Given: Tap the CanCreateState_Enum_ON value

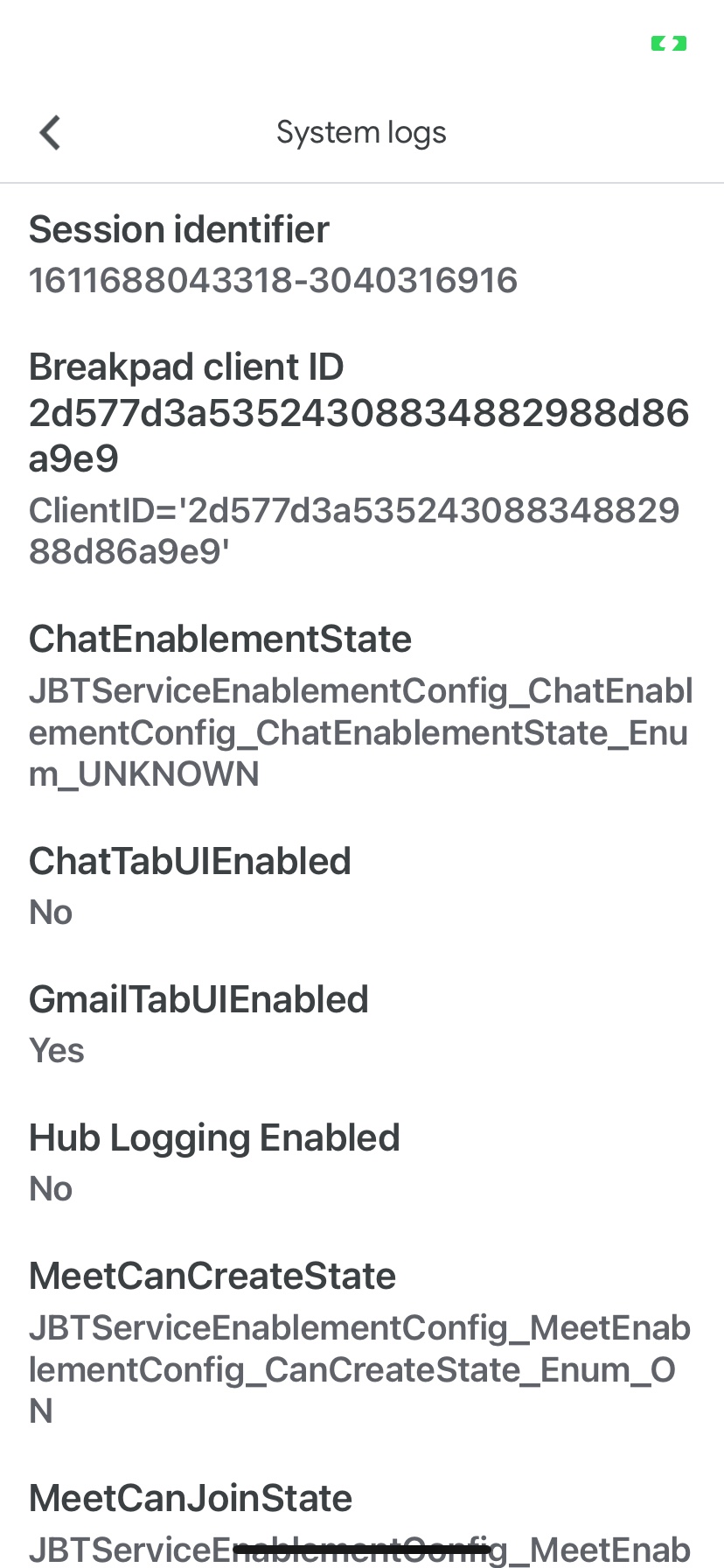Looking at the screenshot, I should (359, 1369).
